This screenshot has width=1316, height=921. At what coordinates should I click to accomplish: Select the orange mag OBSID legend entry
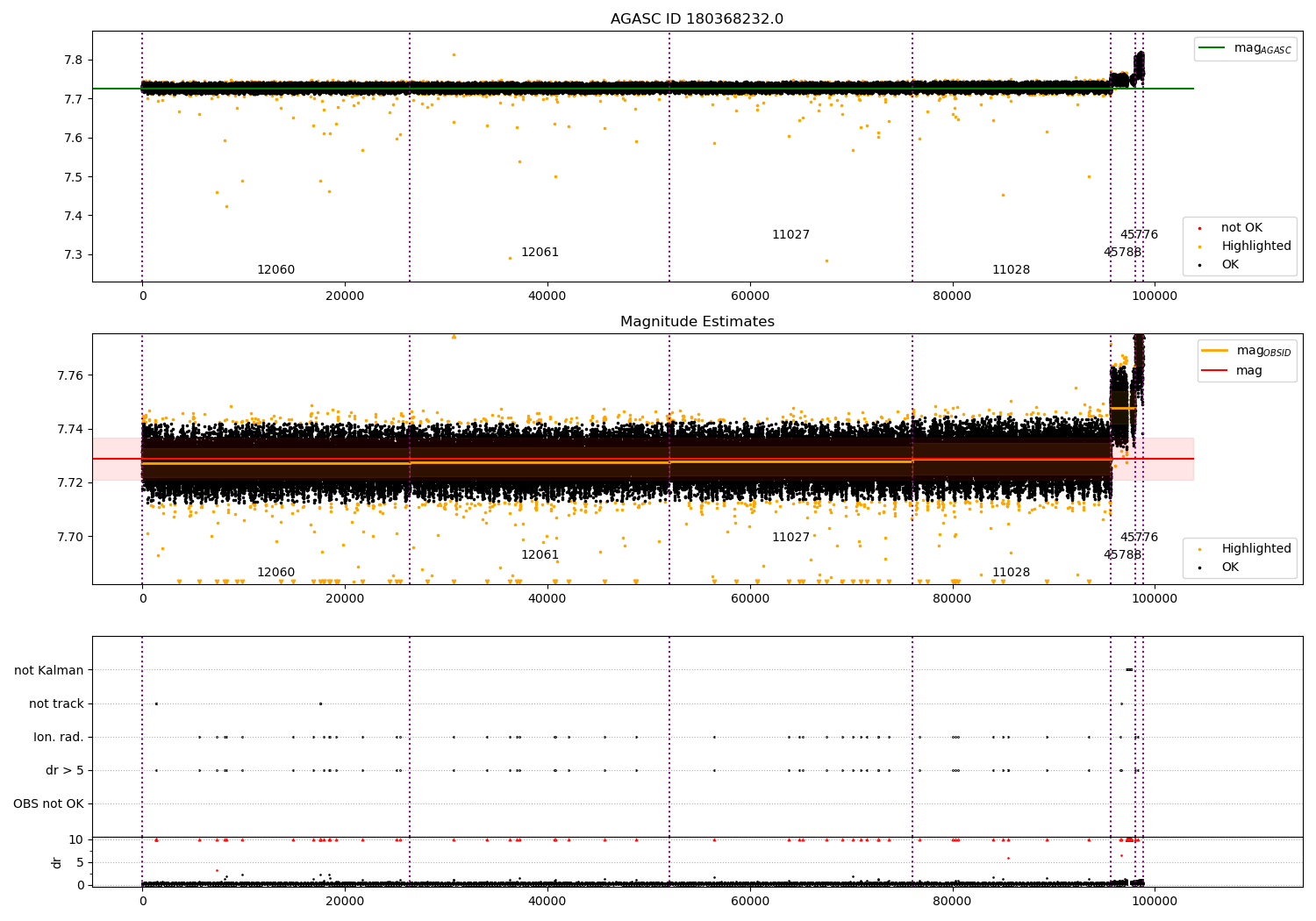[x=1247, y=351]
